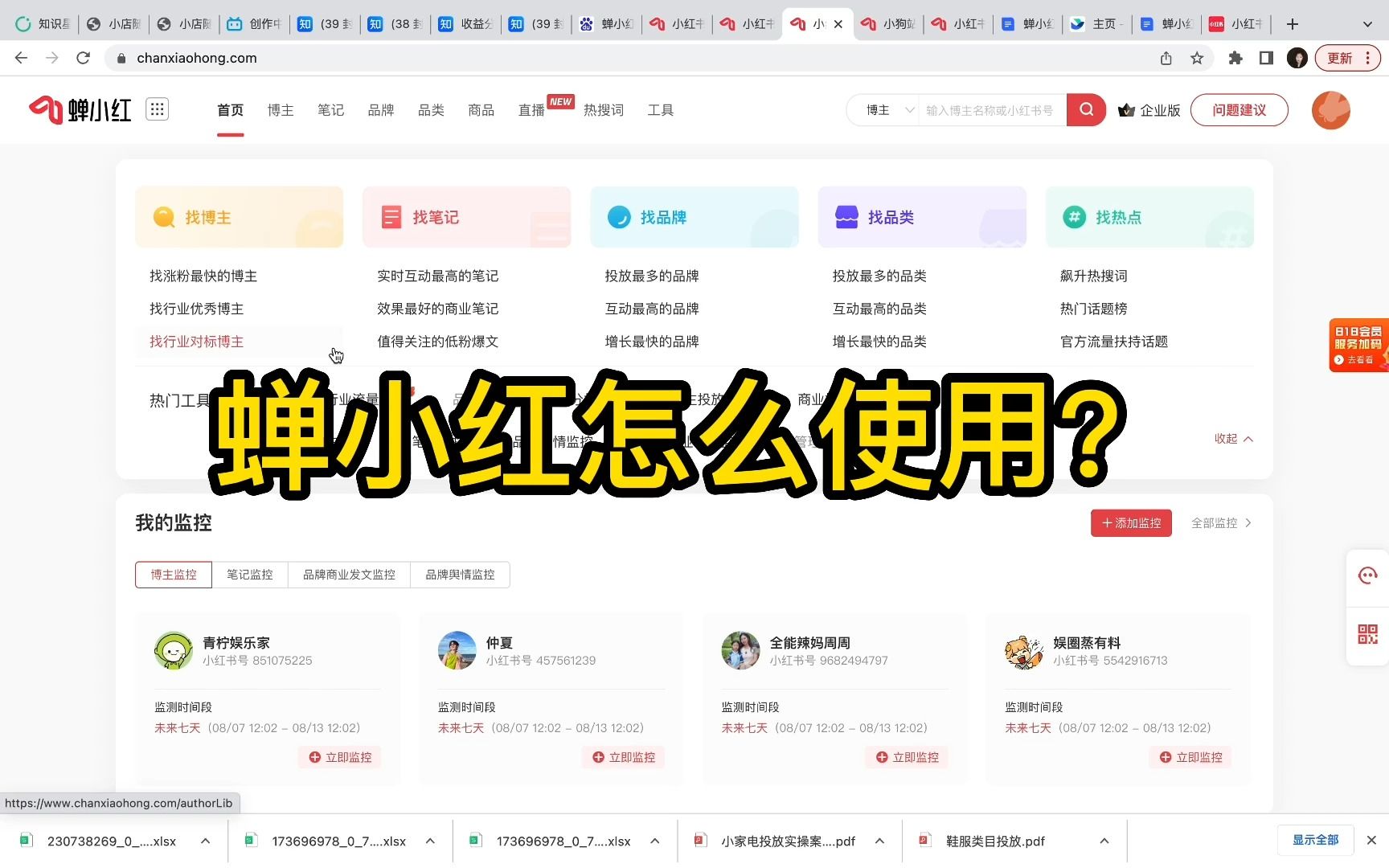Open 鞋服类目投放.pdf download
The width and height of the screenshot is (1389, 868).
coord(995,841)
